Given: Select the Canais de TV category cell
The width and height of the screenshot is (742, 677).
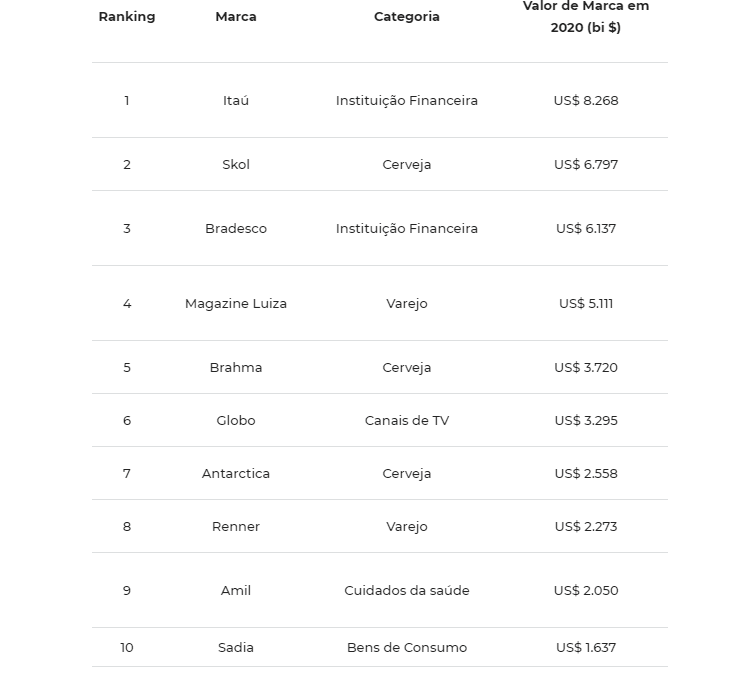Looking at the screenshot, I should [407, 420].
